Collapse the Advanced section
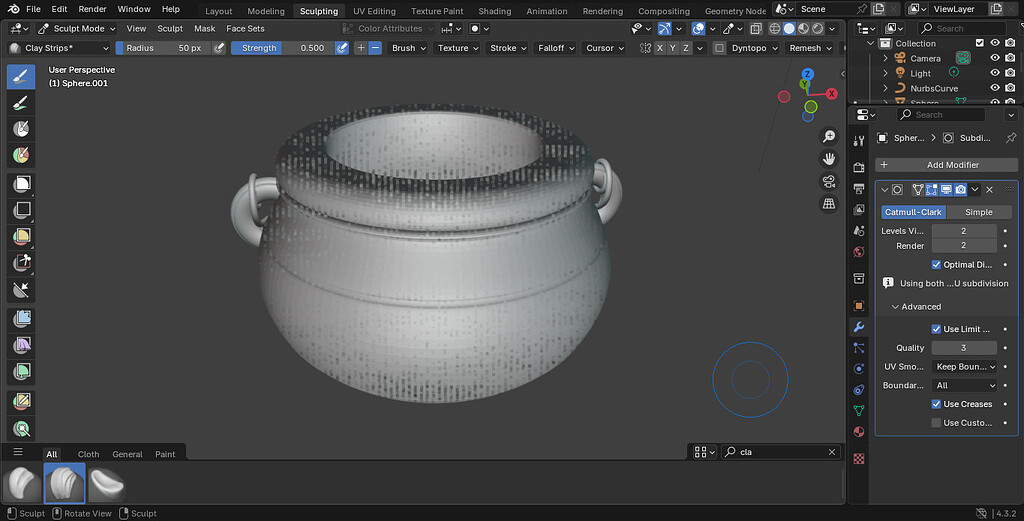The width and height of the screenshot is (1024, 521). click(x=916, y=307)
